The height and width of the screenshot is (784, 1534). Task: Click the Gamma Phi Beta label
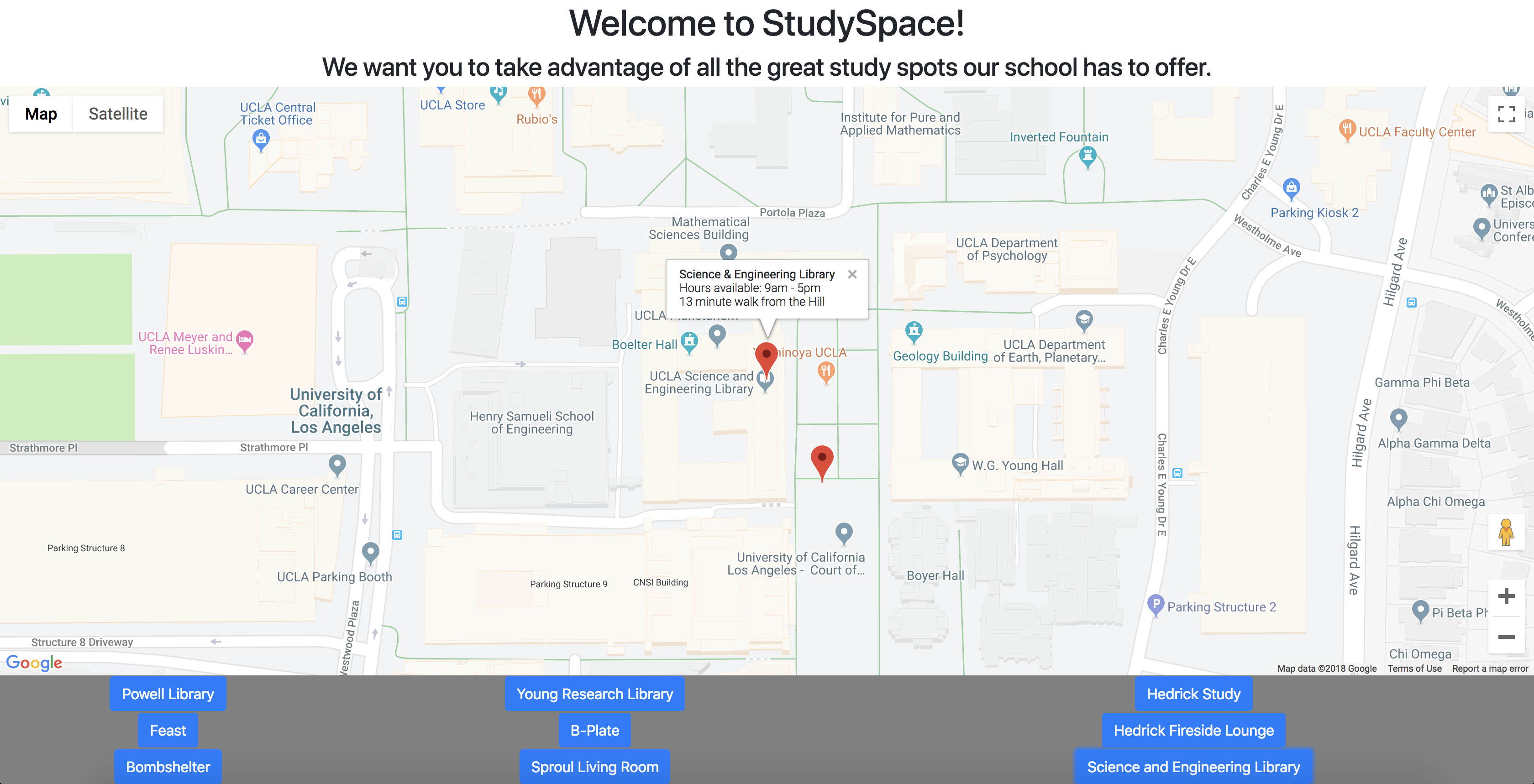point(1422,383)
